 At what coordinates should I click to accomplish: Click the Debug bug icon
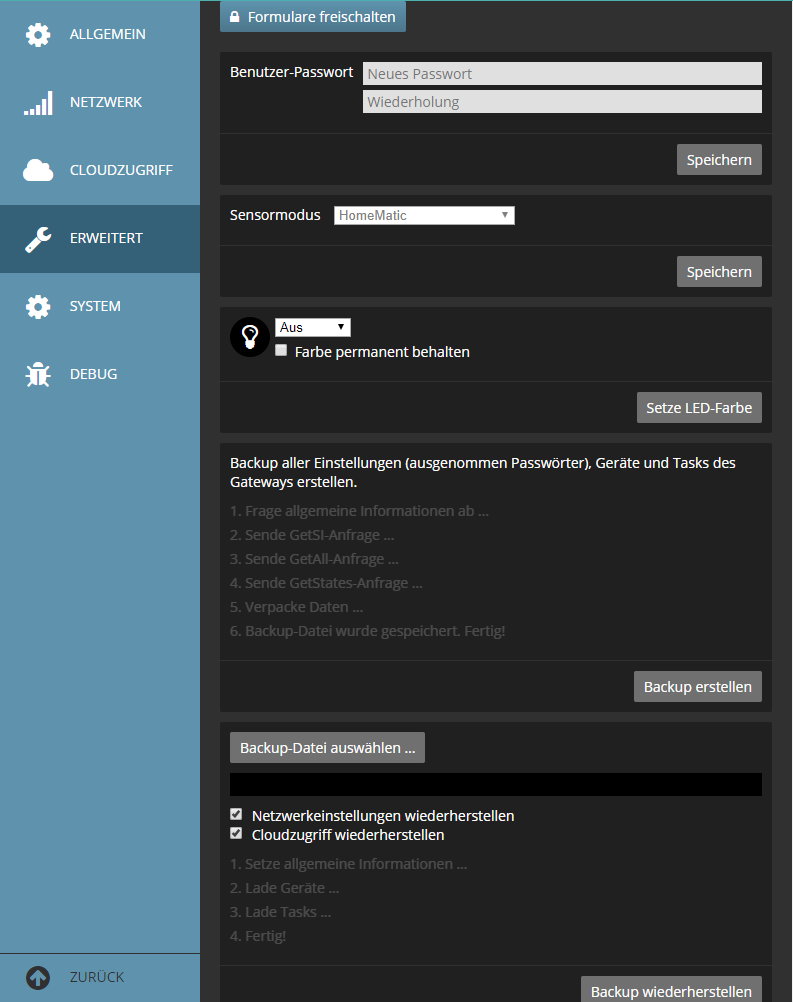38,375
